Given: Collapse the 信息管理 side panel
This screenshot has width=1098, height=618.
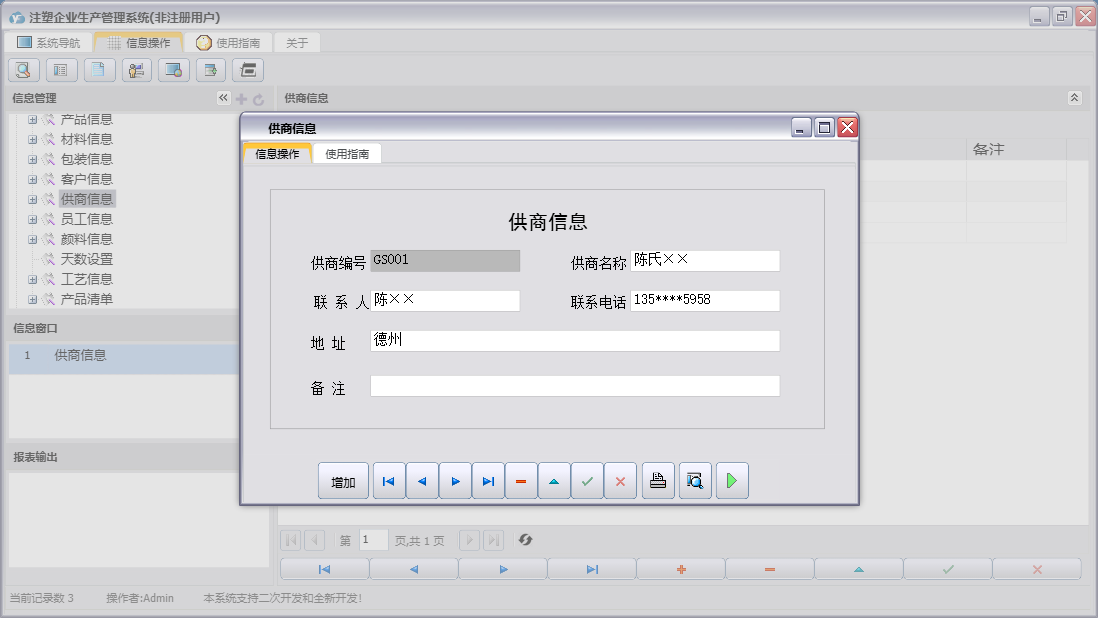Looking at the screenshot, I should coord(223,98).
